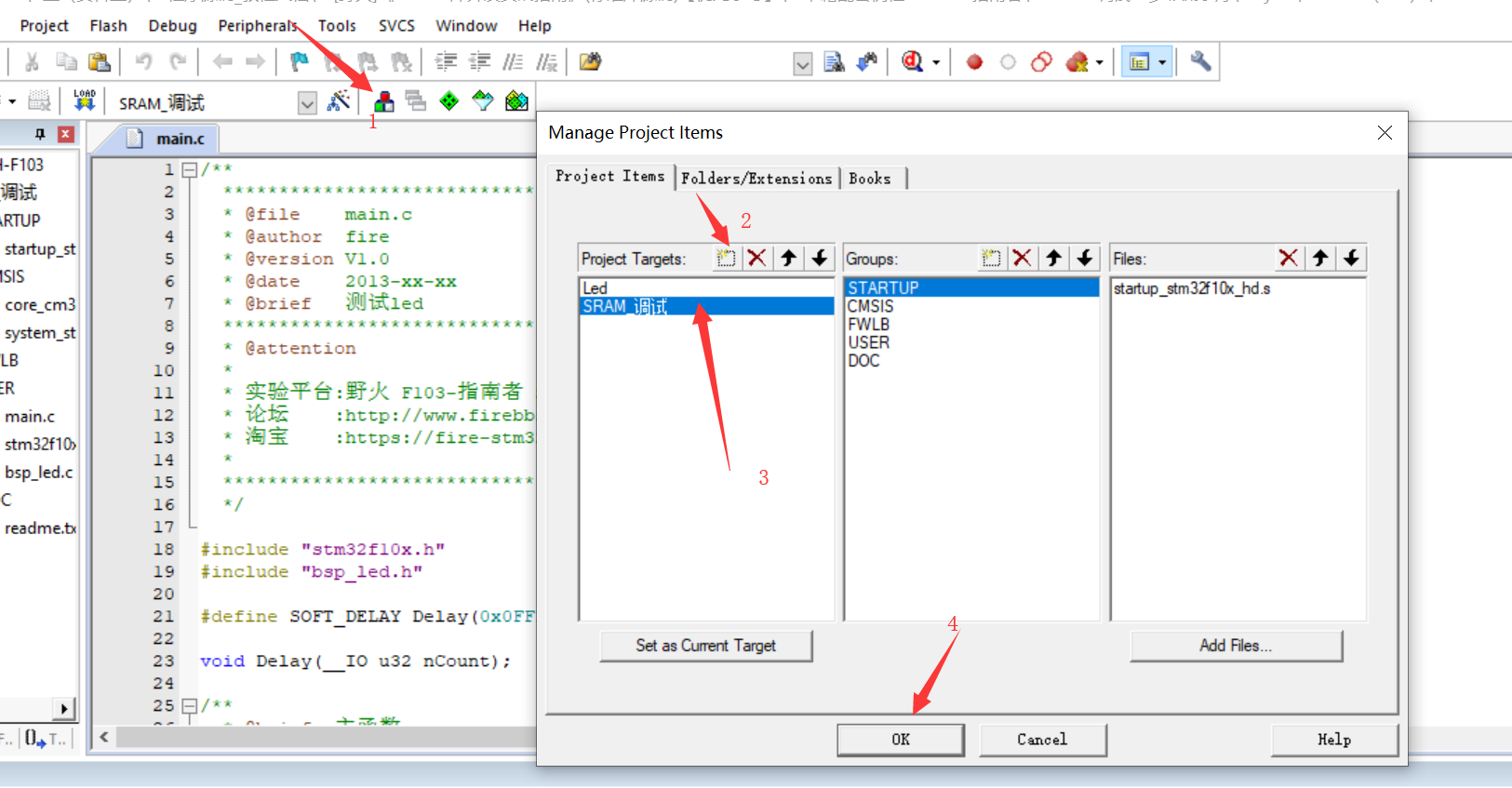Start incremental find with binoculars arrow icon
1512x788 pixels.
coord(867,62)
